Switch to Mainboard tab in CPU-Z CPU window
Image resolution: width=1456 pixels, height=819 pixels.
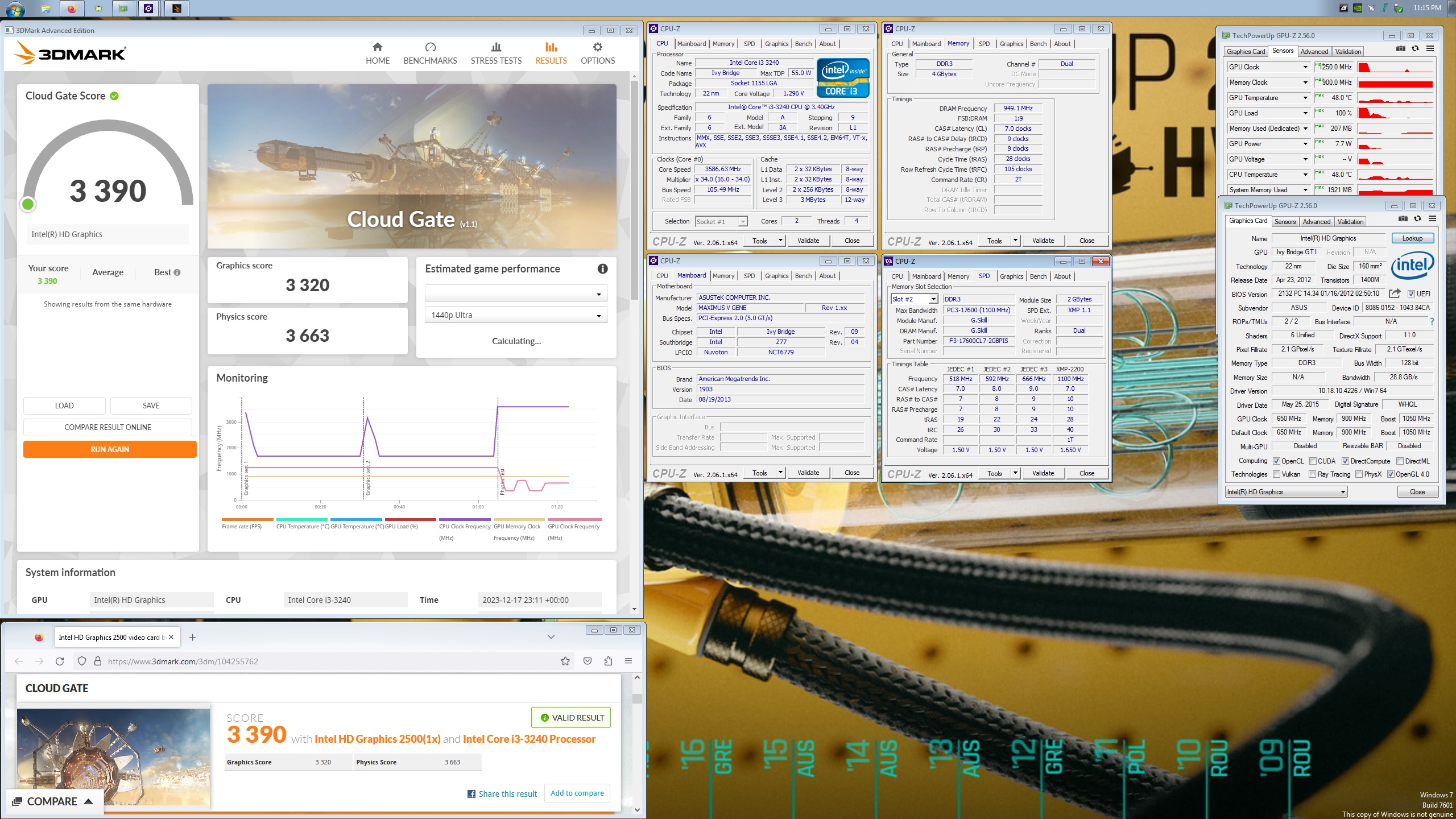691,44
